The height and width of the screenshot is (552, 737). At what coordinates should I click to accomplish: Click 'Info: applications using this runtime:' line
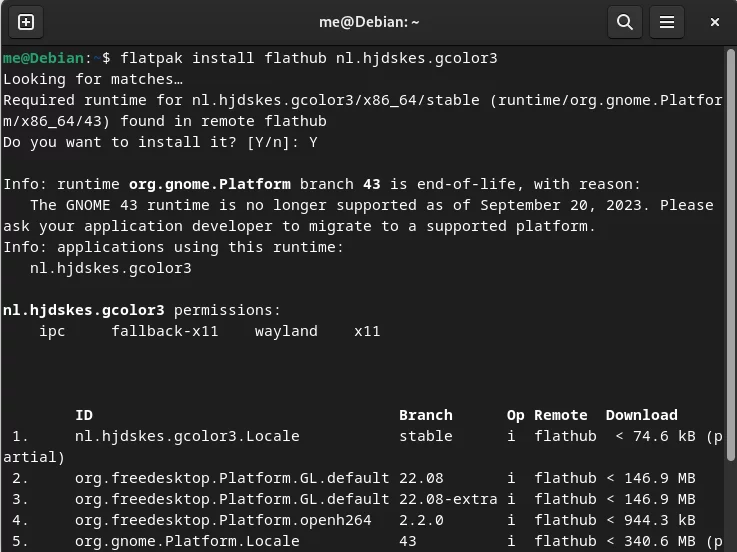tap(173, 247)
